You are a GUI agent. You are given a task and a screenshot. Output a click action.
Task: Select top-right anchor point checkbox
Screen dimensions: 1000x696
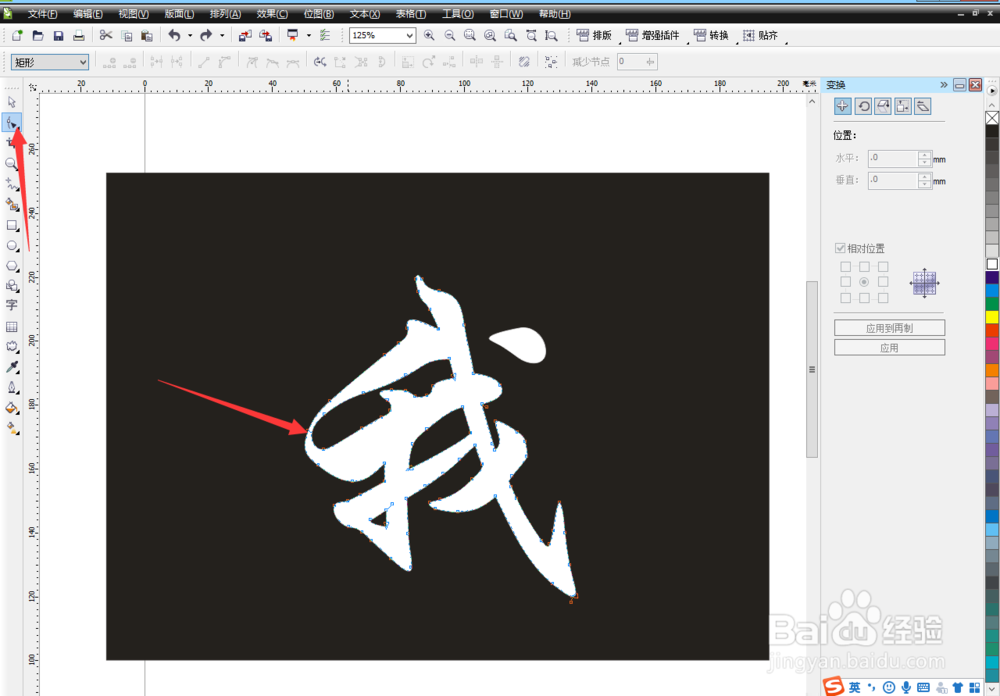coord(883,267)
